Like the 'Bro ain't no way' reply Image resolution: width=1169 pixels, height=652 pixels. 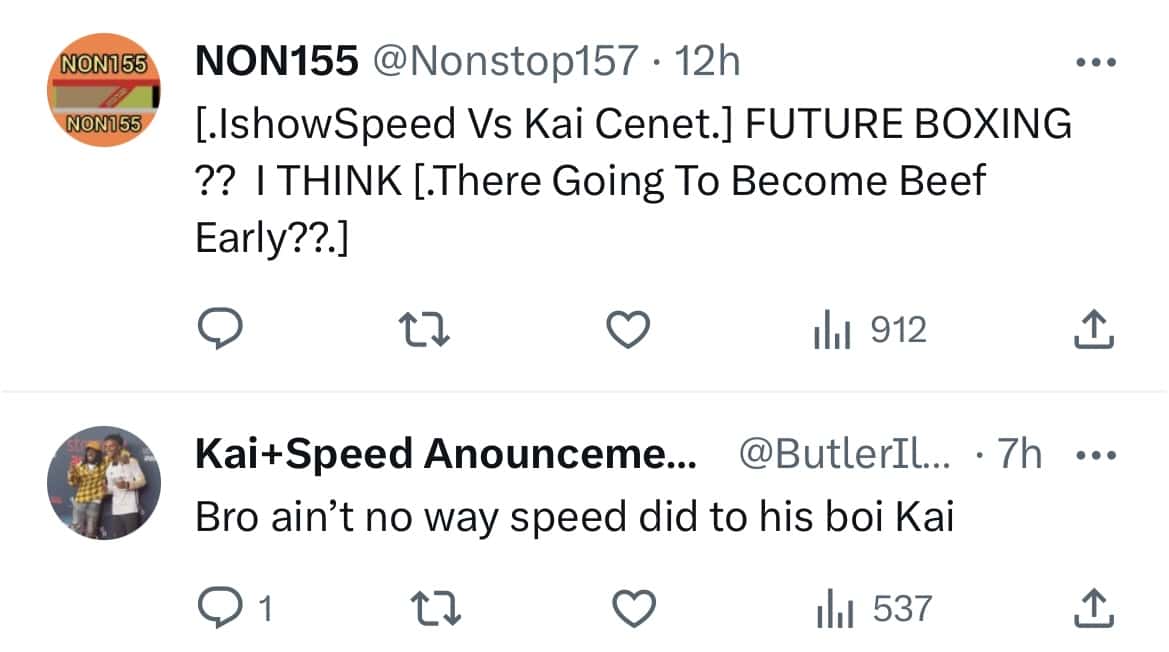(634, 608)
